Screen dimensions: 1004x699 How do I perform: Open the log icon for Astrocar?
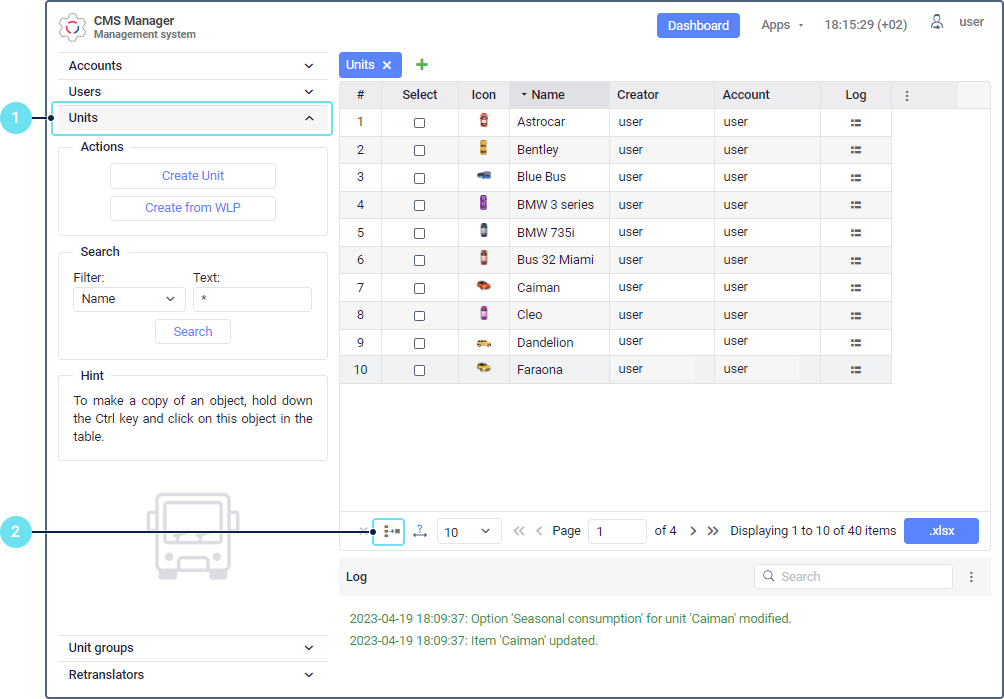point(855,122)
